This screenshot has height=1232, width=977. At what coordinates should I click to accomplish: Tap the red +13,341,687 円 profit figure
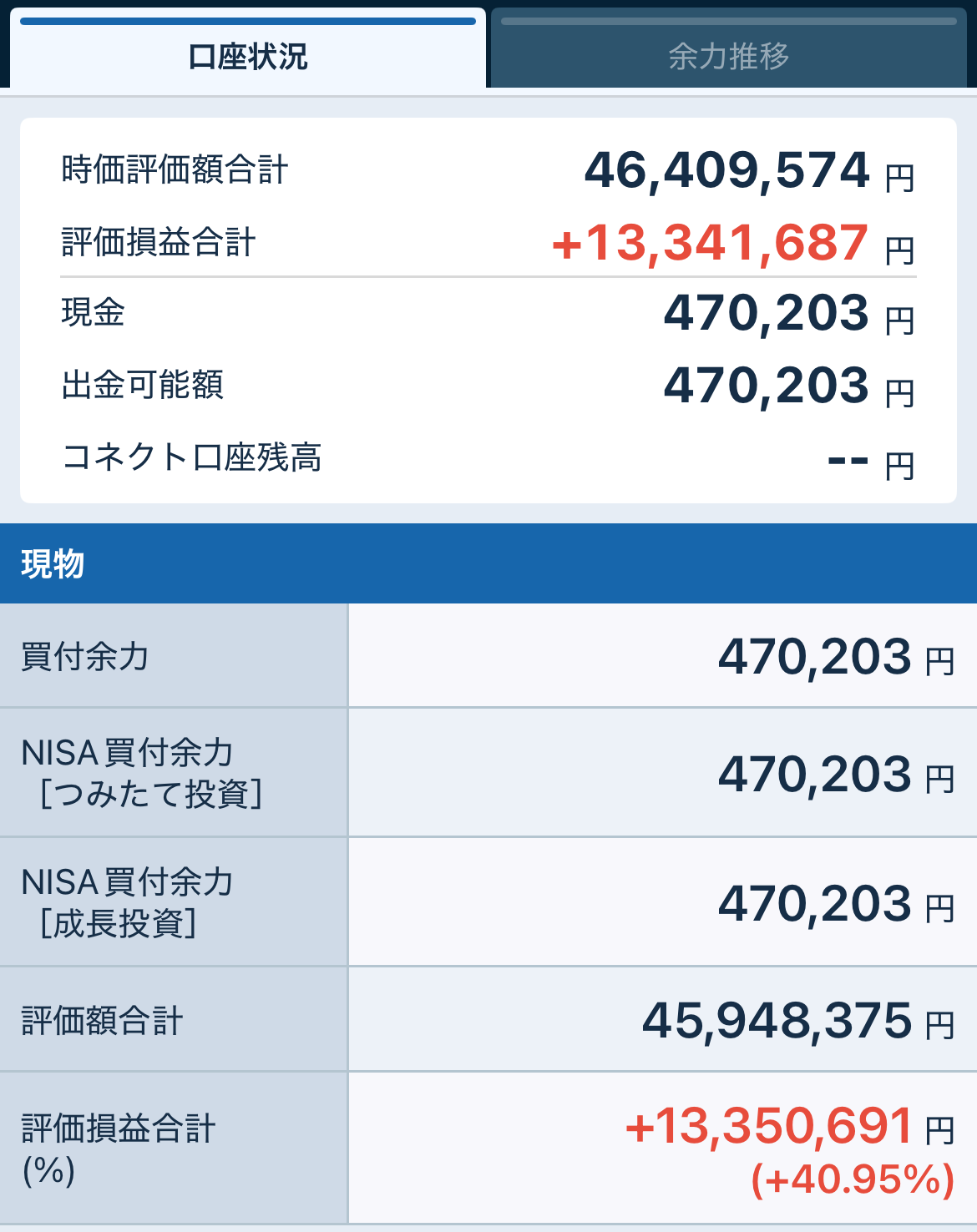[x=732, y=244]
